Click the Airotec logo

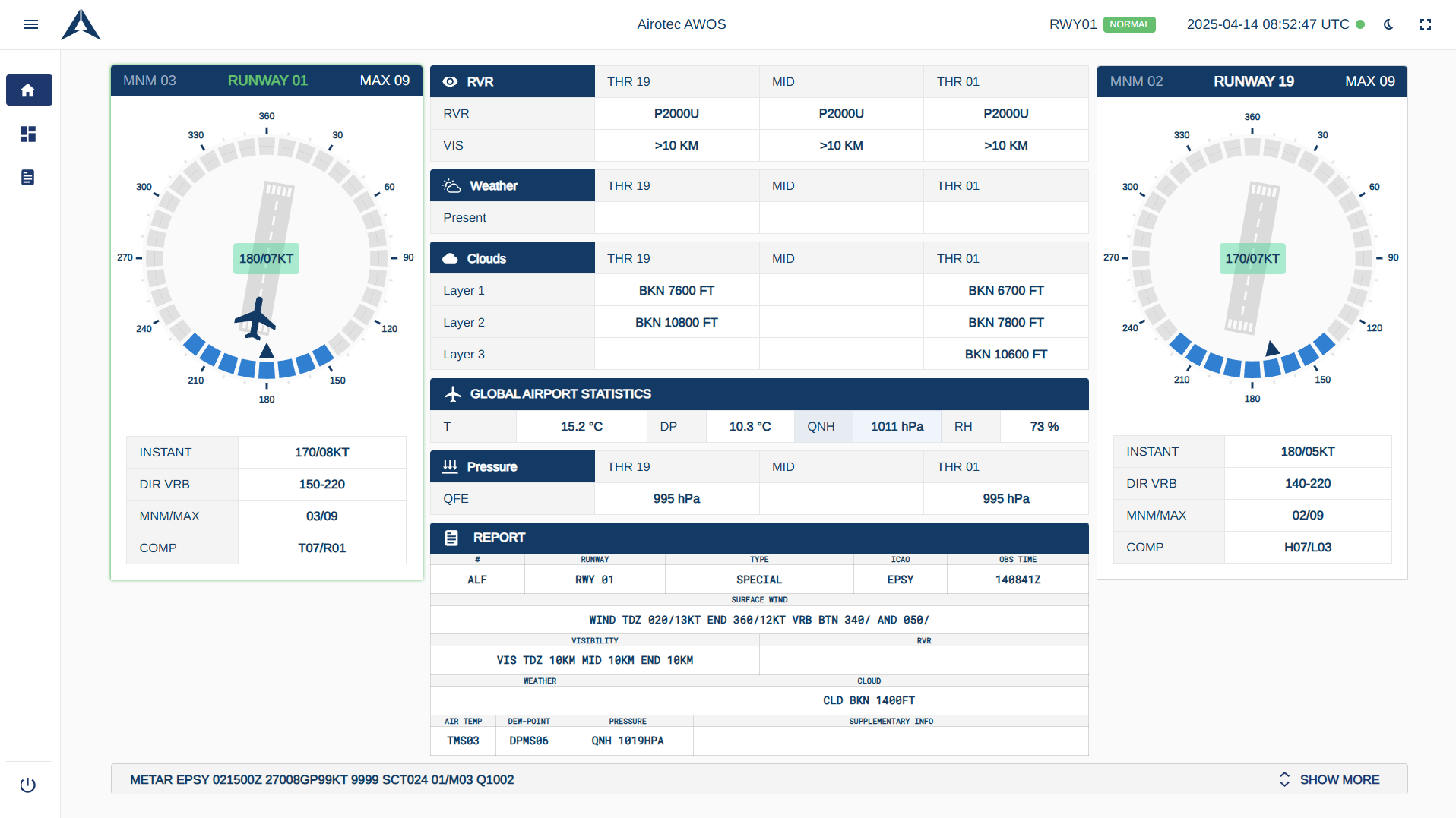[x=81, y=24]
